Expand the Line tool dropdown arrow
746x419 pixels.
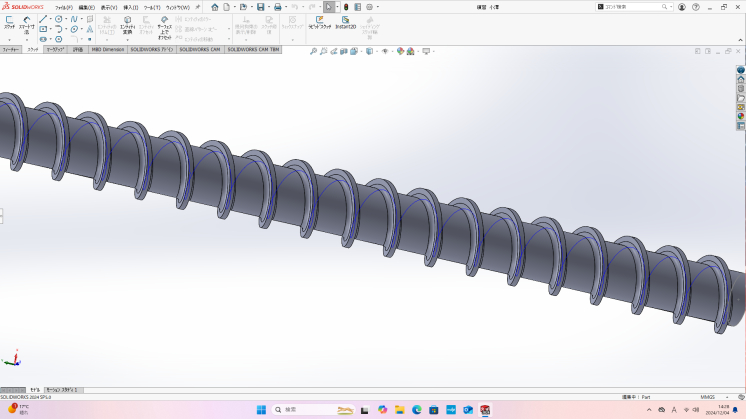coord(50,19)
